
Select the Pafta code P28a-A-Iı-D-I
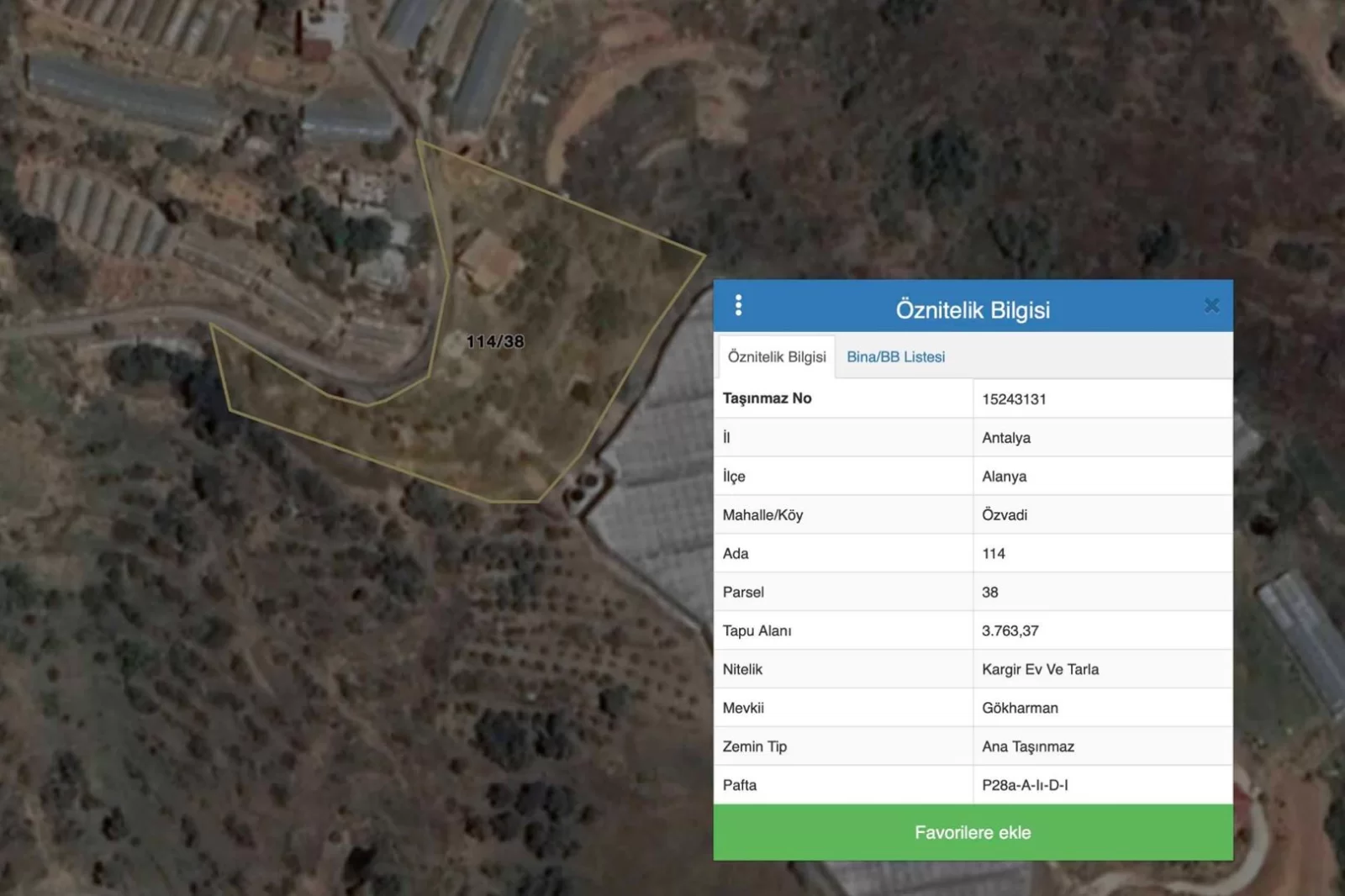[x=1025, y=786]
